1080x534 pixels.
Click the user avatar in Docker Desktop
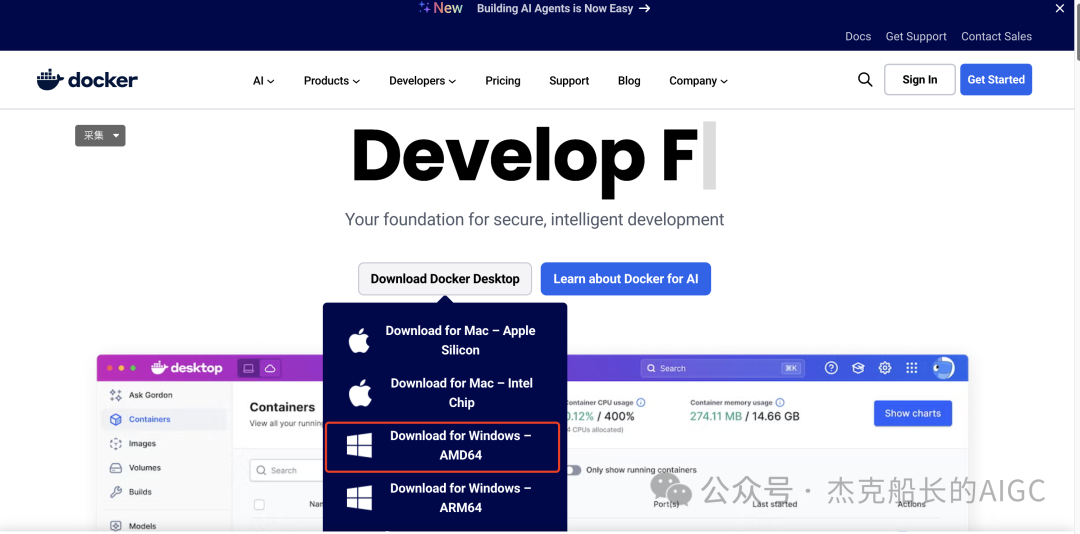[x=943, y=368]
